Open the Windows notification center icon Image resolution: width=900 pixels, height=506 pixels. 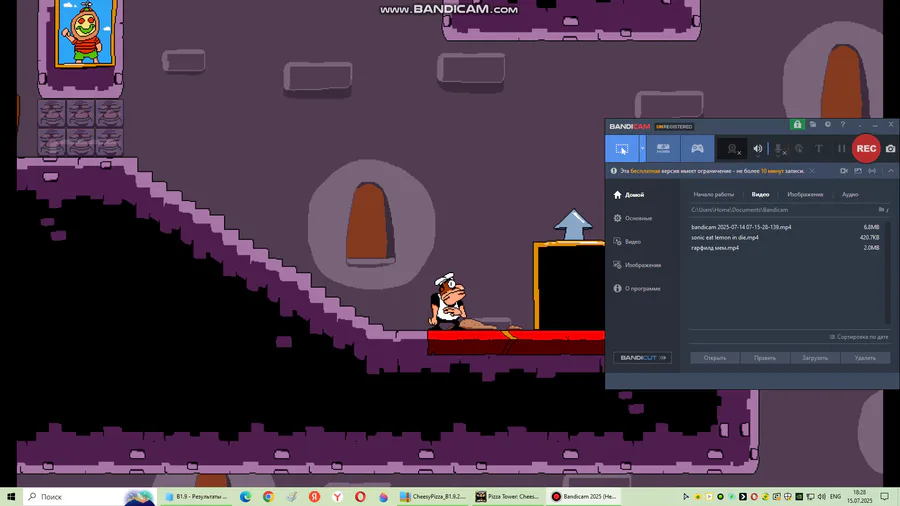(x=885, y=497)
